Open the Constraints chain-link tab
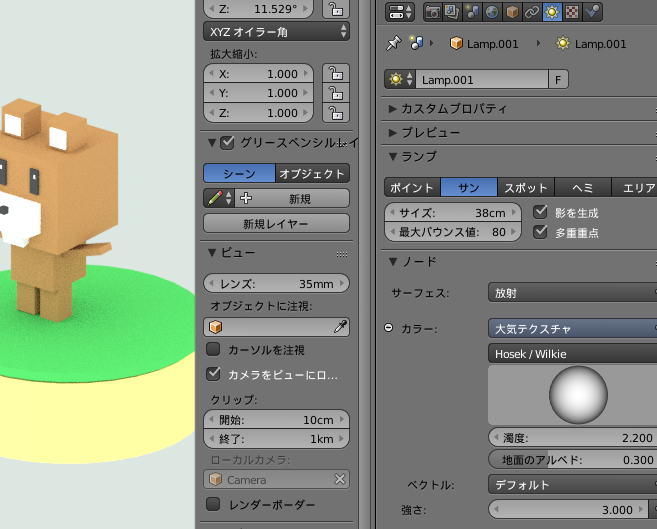Viewport: 657px width, 529px height. (x=532, y=12)
